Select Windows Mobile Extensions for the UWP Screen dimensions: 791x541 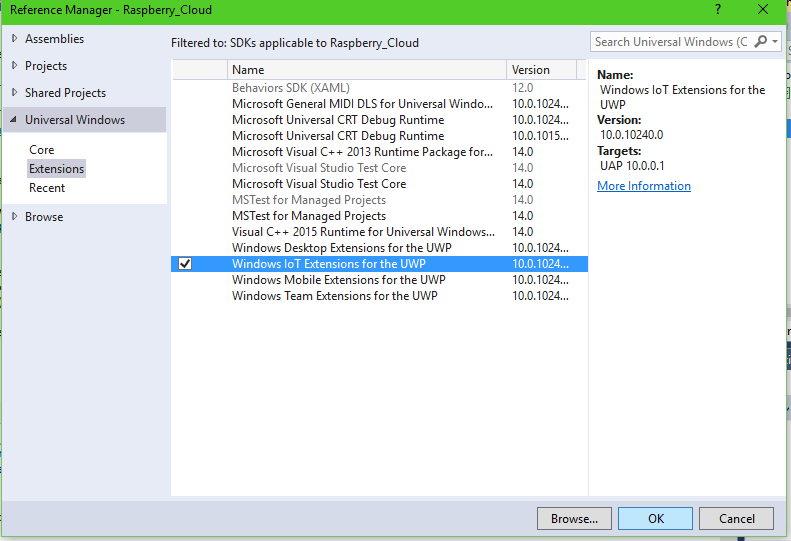click(x=379, y=280)
